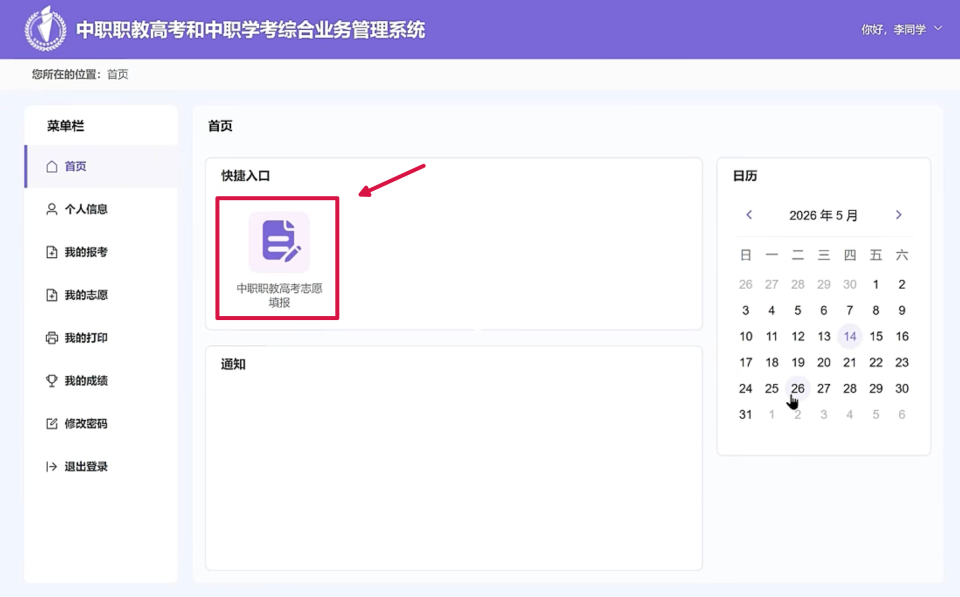
Task: Select May 20 in the calendar
Action: pyautogui.click(x=824, y=362)
